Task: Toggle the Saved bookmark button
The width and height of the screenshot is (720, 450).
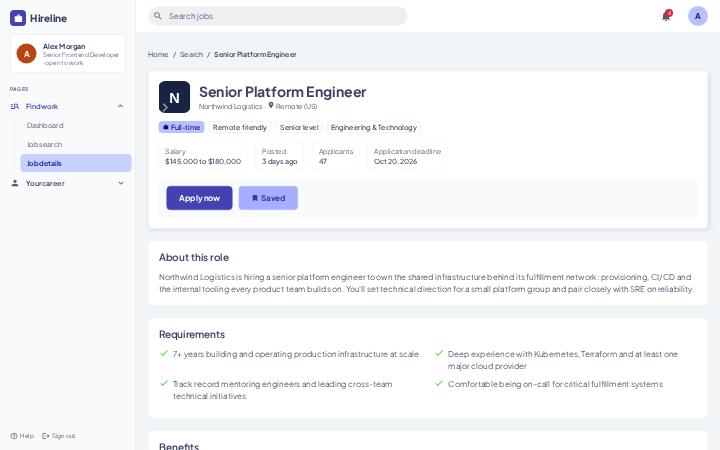Action: 268,198
